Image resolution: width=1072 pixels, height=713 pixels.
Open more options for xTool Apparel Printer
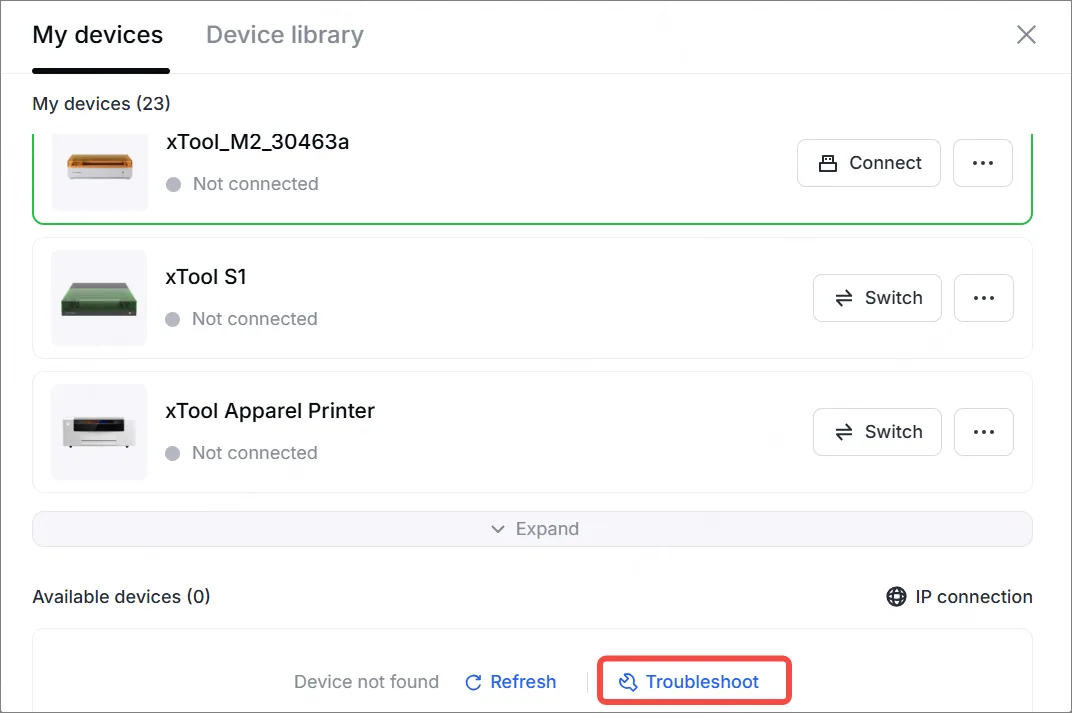click(983, 432)
